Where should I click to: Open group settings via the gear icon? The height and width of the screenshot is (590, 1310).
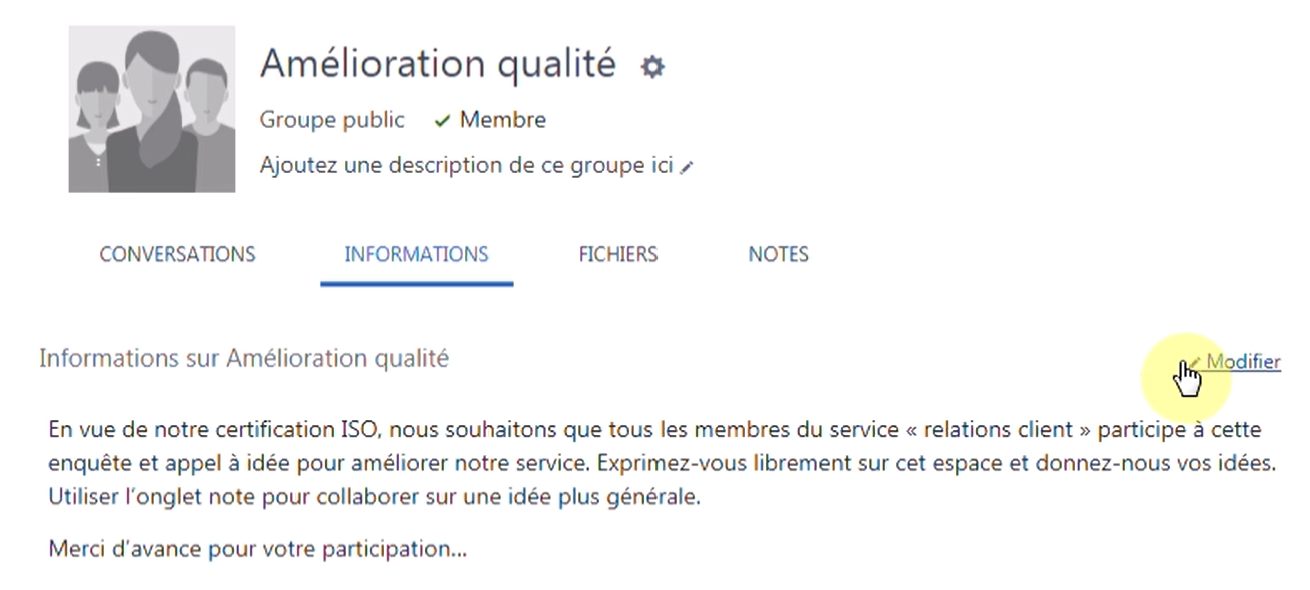coord(653,67)
